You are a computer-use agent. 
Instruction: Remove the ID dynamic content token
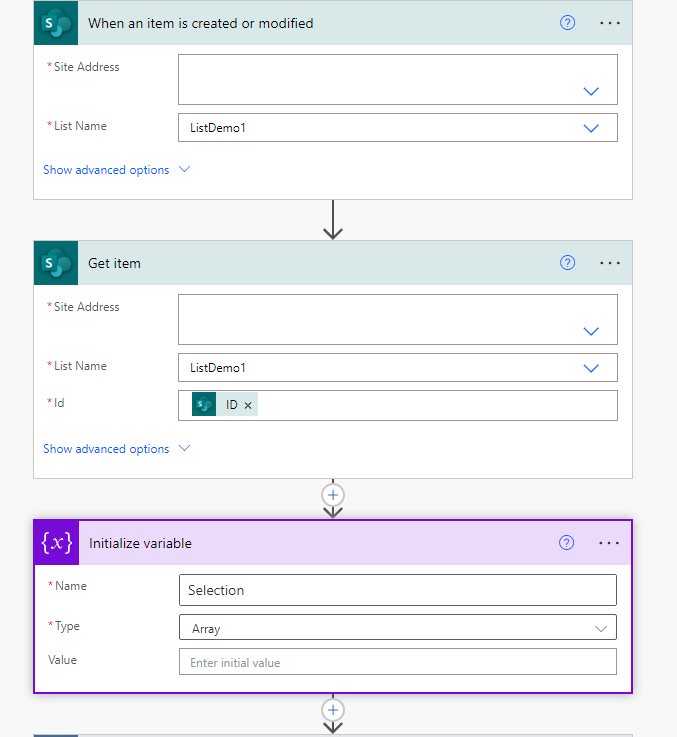point(248,405)
